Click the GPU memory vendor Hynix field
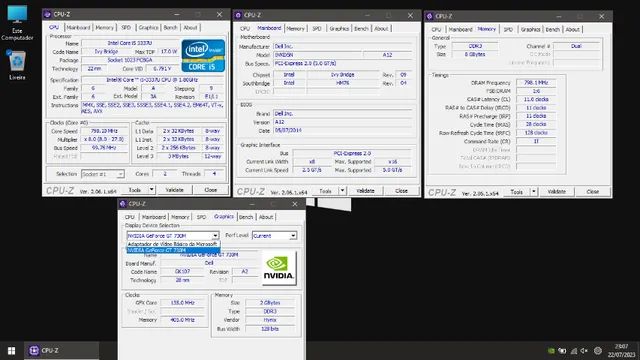The width and height of the screenshot is (640, 360). (270, 320)
